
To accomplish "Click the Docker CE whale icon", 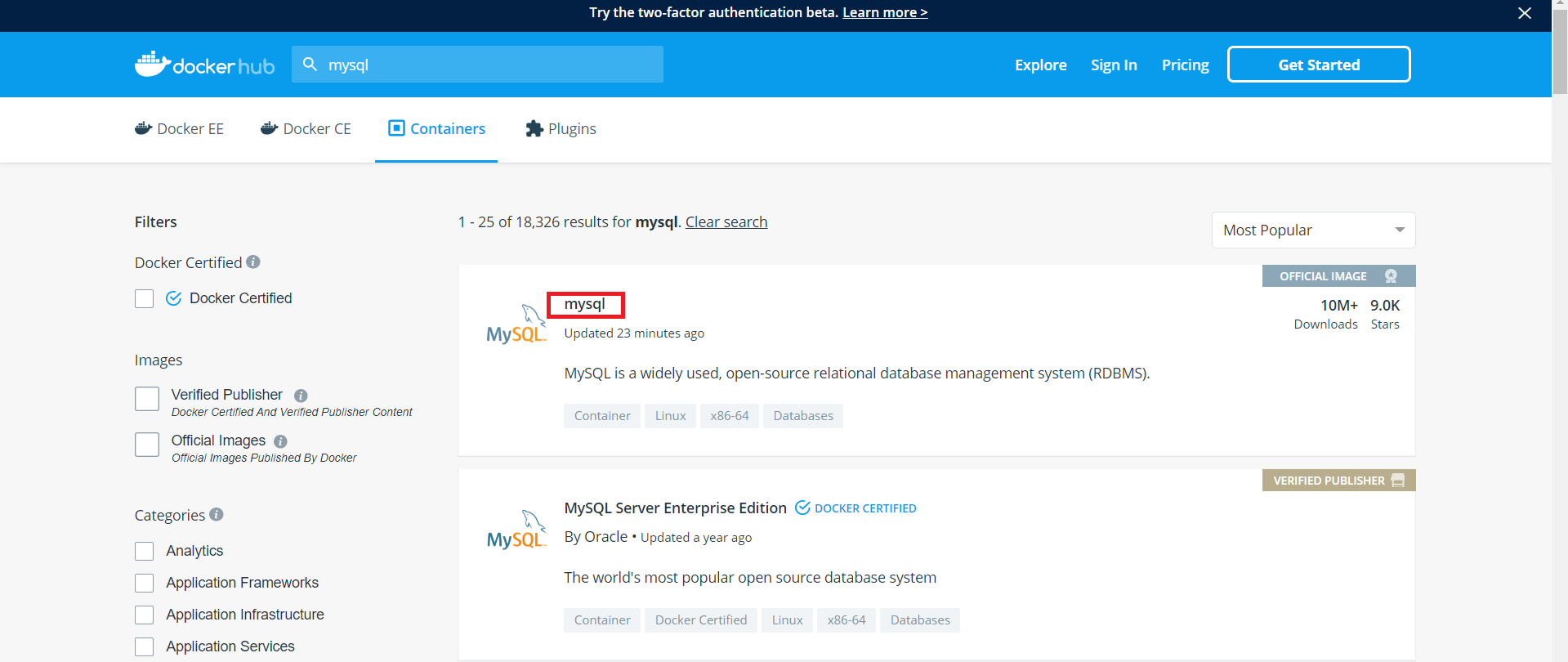I will [x=270, y=128].
